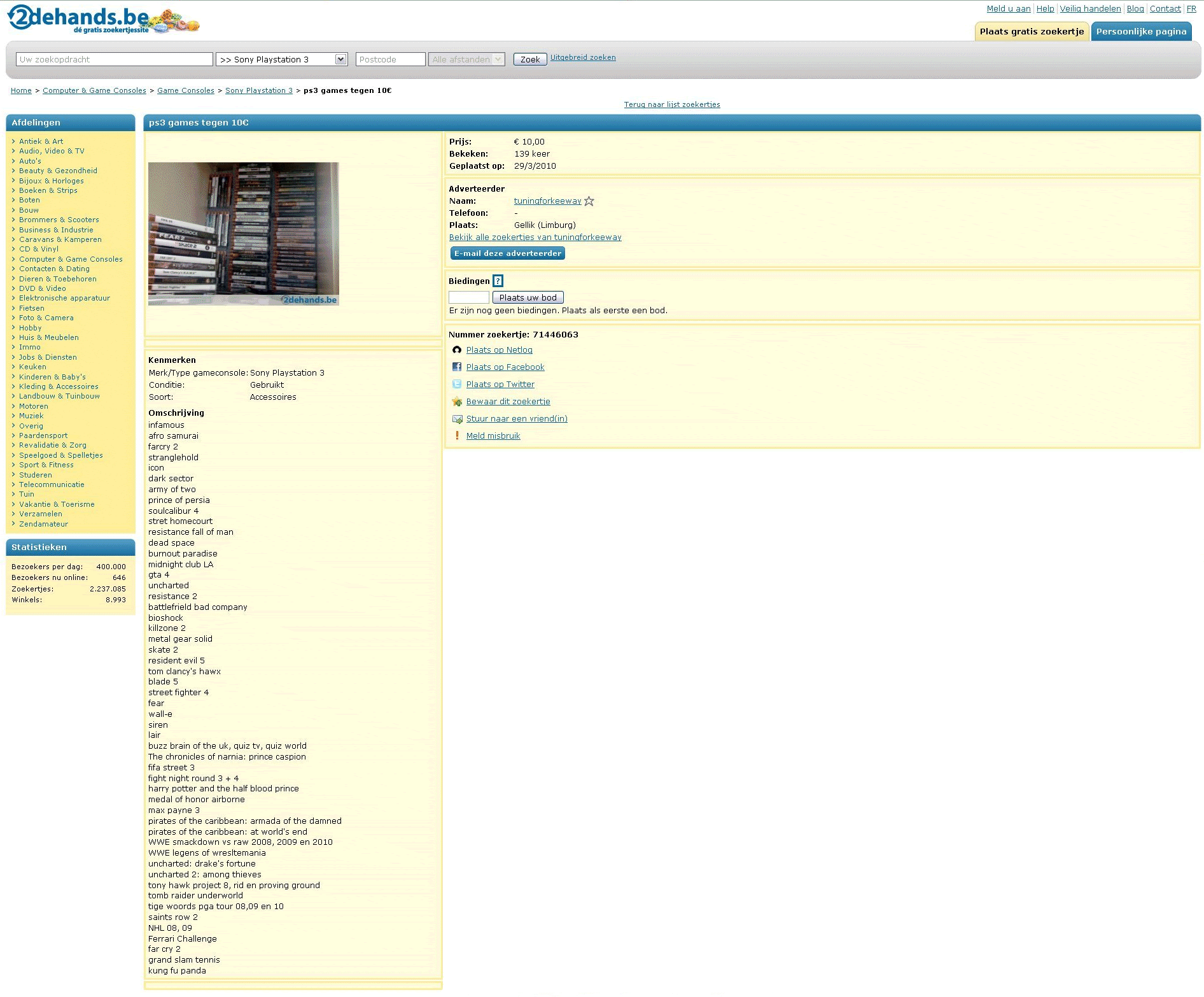Switch to the Persoonlijke pagina tab

pos(1141,32)
